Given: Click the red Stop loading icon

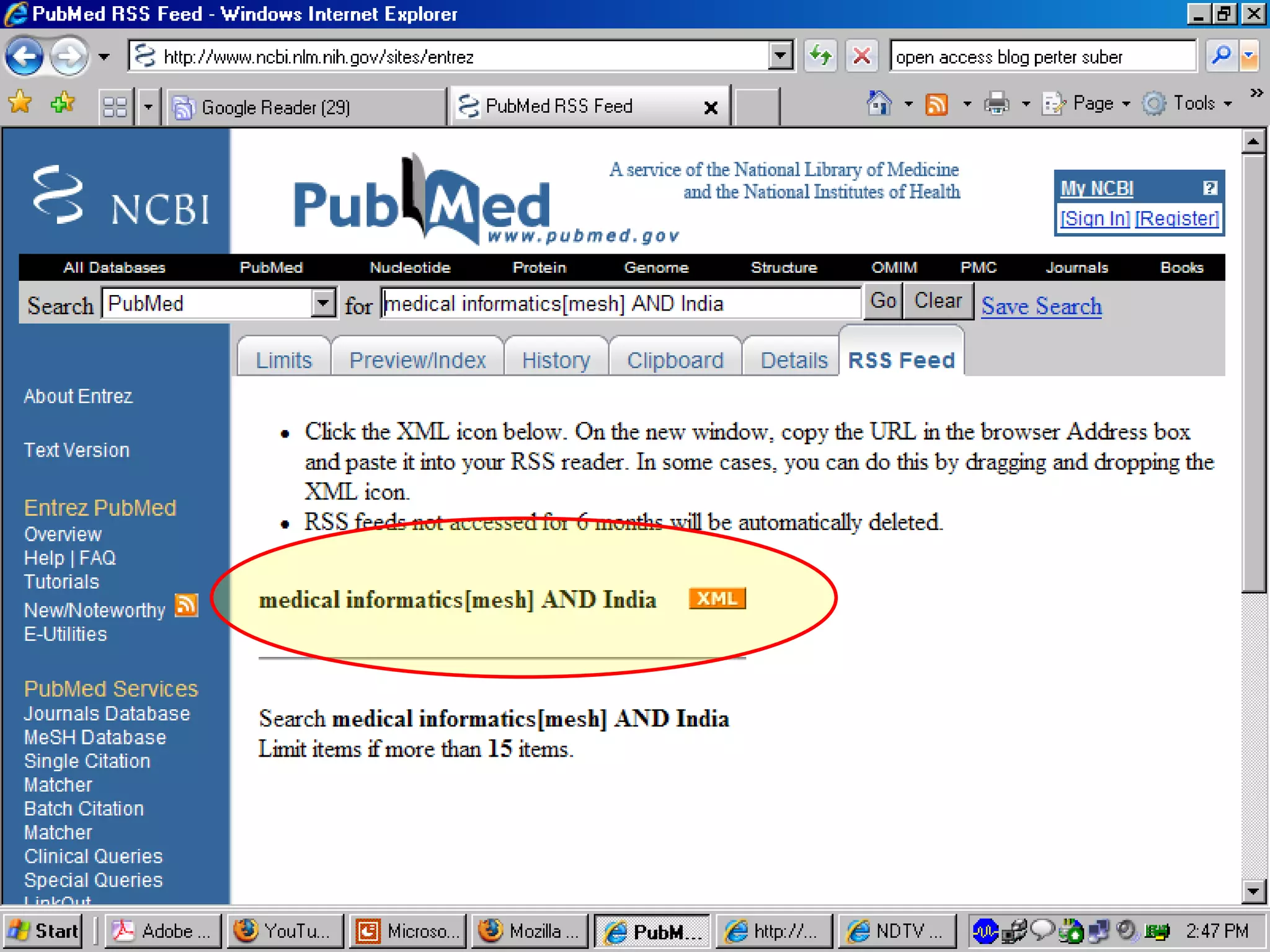Looking at the screenshot, I should (x=861, y=57).
